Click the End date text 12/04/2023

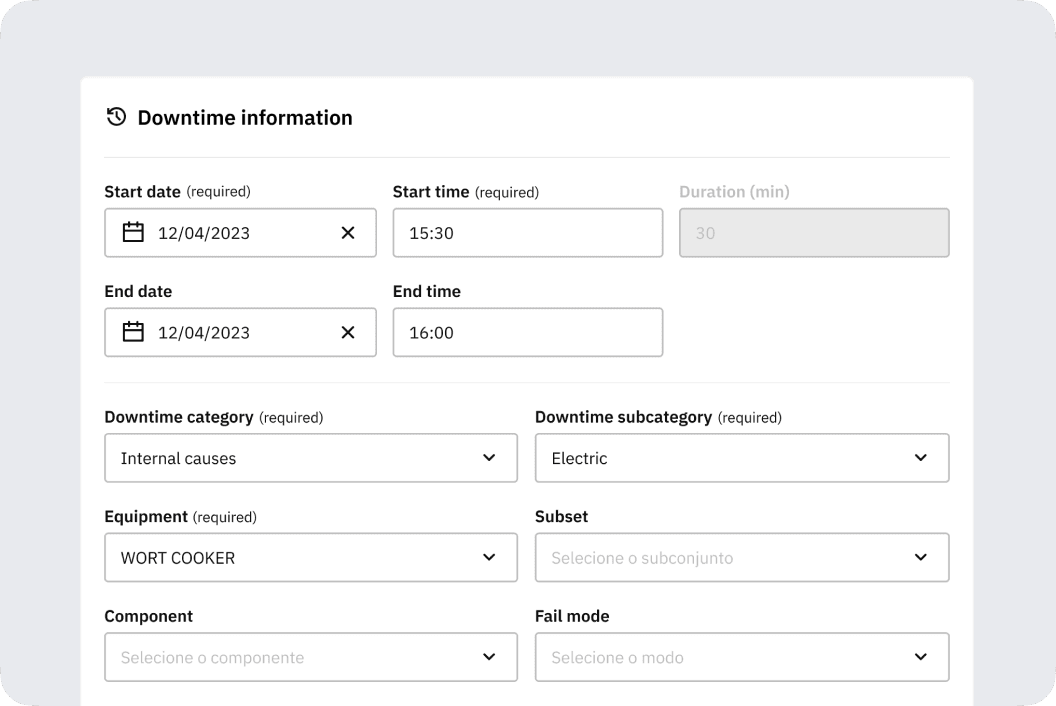pos(204,332)
